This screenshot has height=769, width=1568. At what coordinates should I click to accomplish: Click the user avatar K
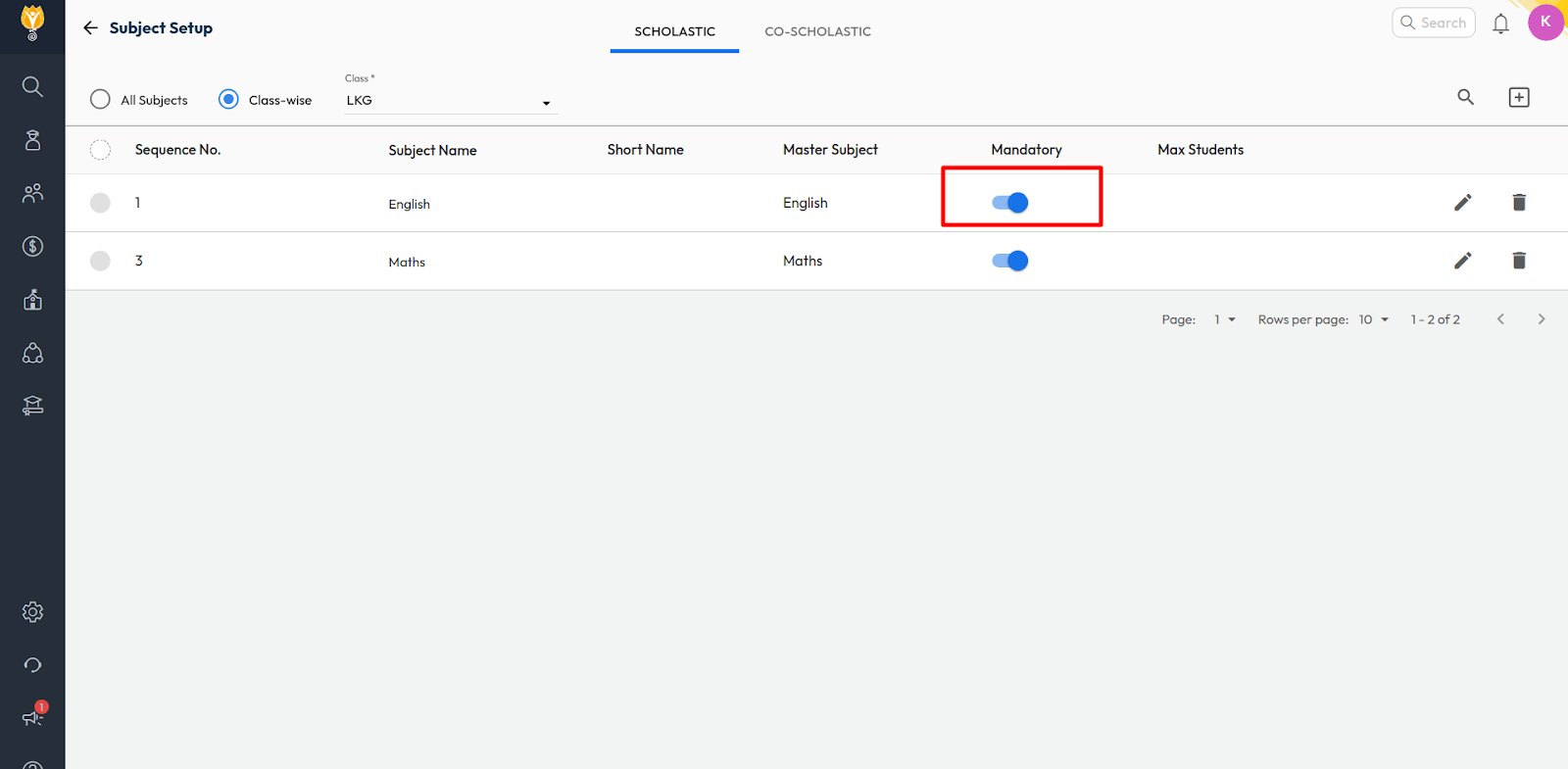[1544, 23]
